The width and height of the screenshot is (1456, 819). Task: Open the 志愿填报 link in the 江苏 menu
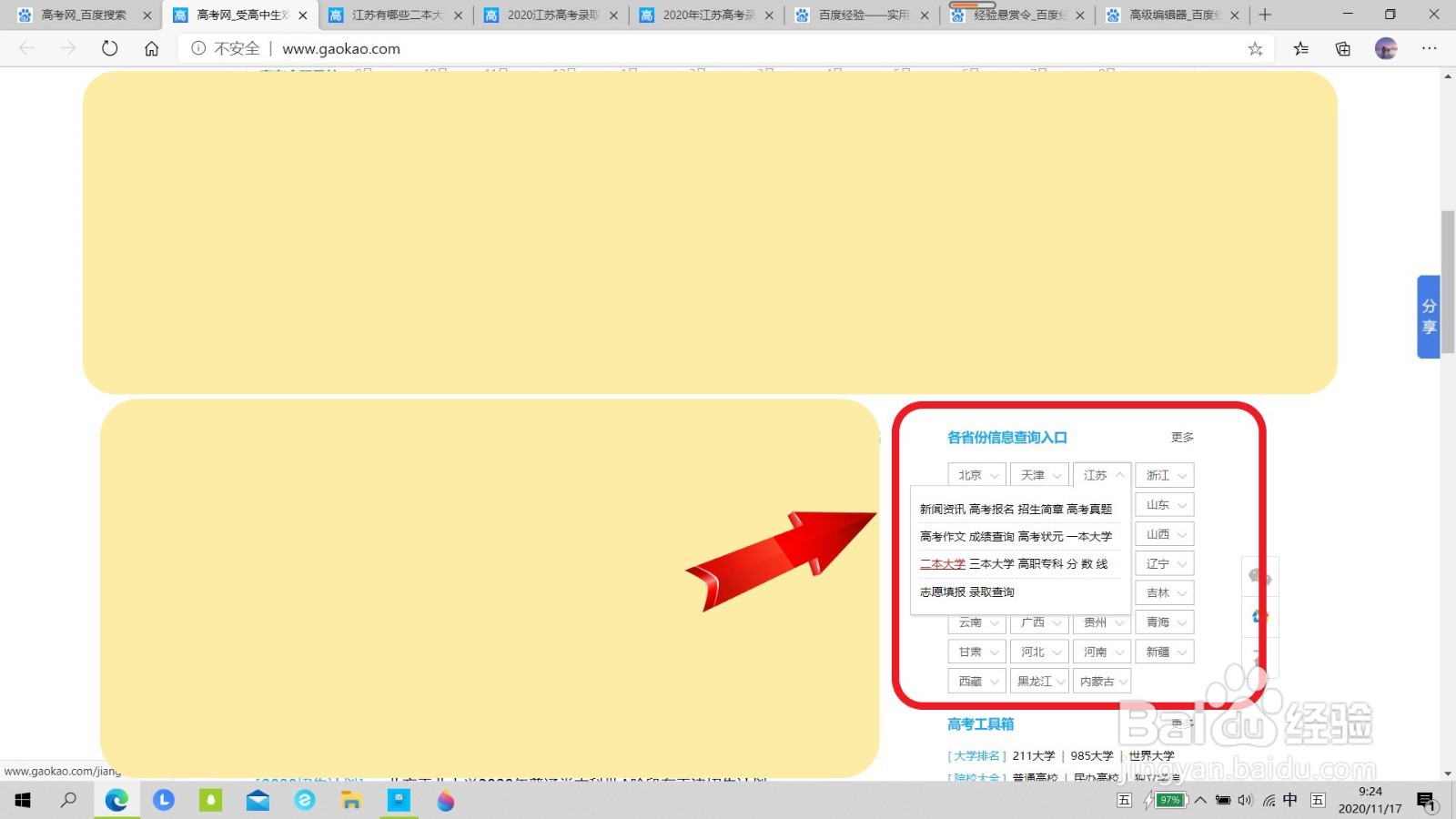943,592
